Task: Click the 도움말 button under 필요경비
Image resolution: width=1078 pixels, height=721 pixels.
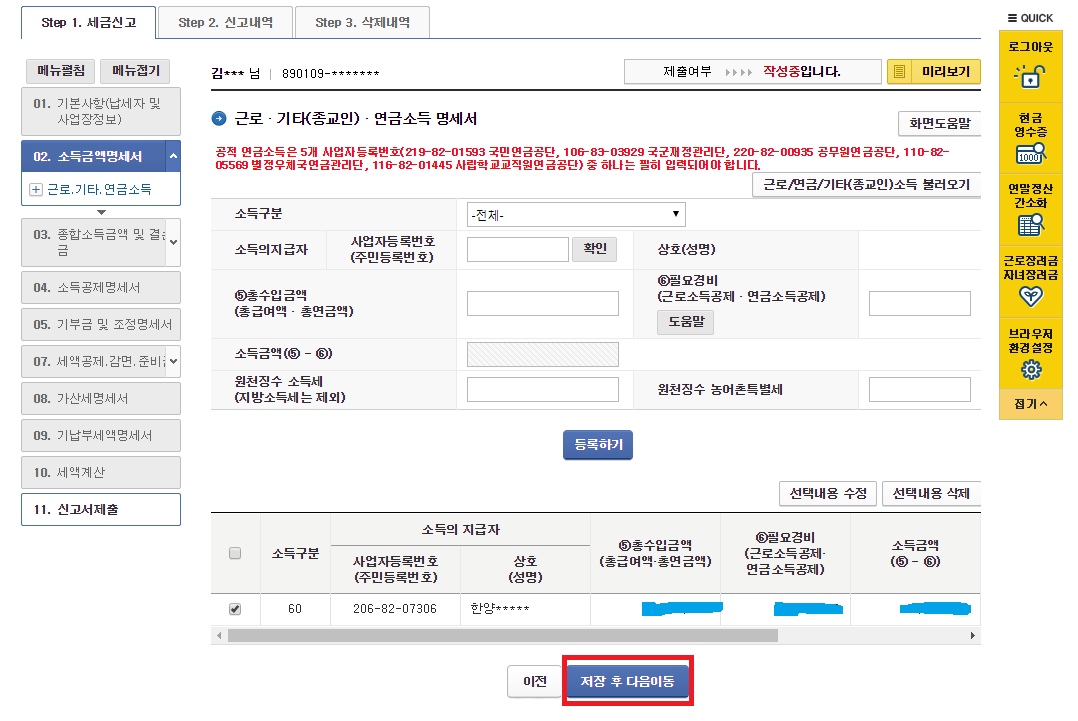Action: pos(685,322)
